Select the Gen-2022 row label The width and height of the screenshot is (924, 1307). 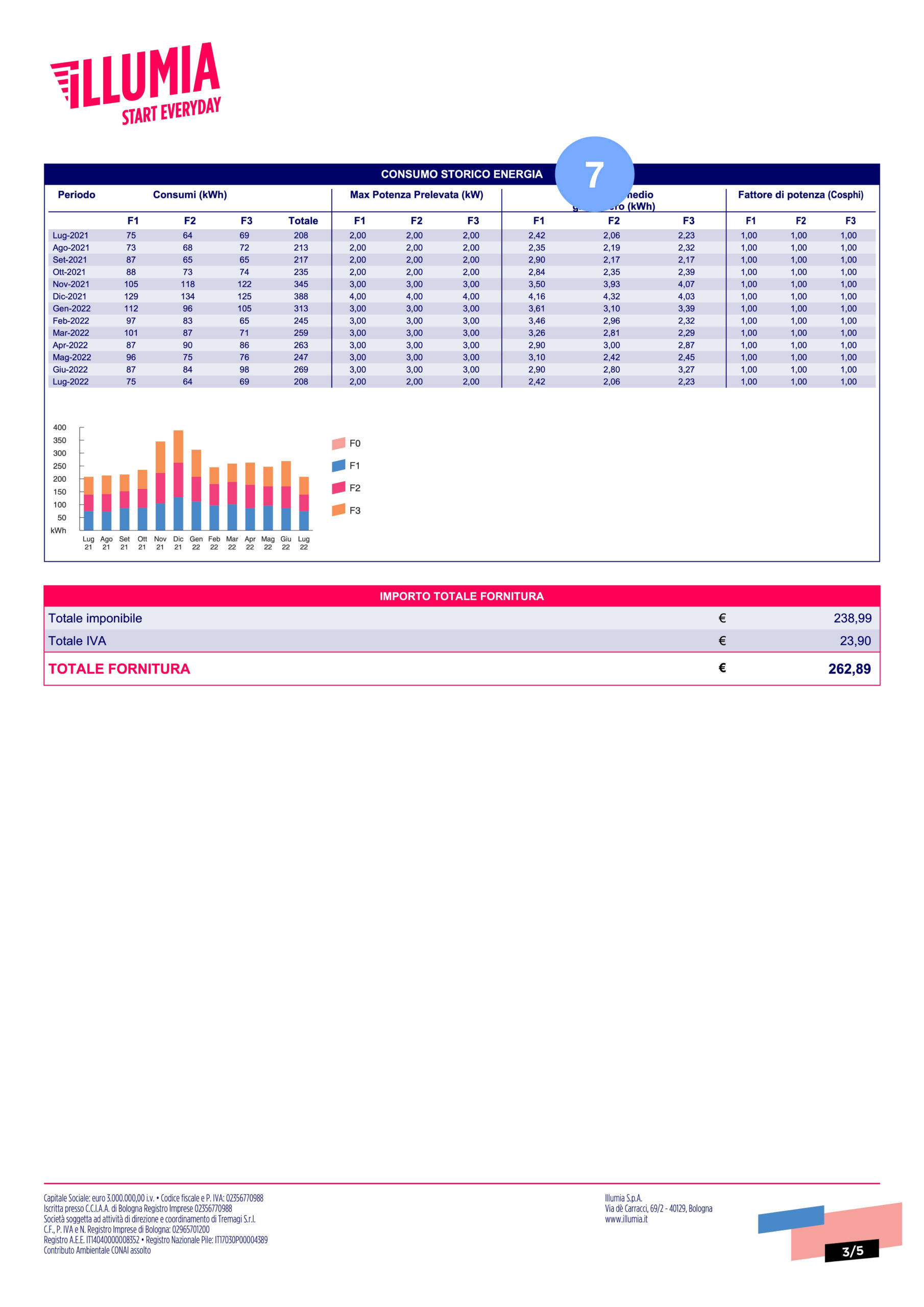pos(72,308)
